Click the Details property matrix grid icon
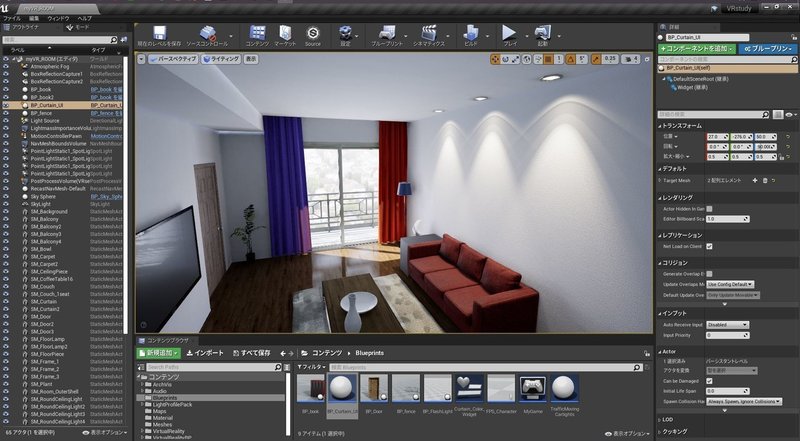 (x=778, y=115)
